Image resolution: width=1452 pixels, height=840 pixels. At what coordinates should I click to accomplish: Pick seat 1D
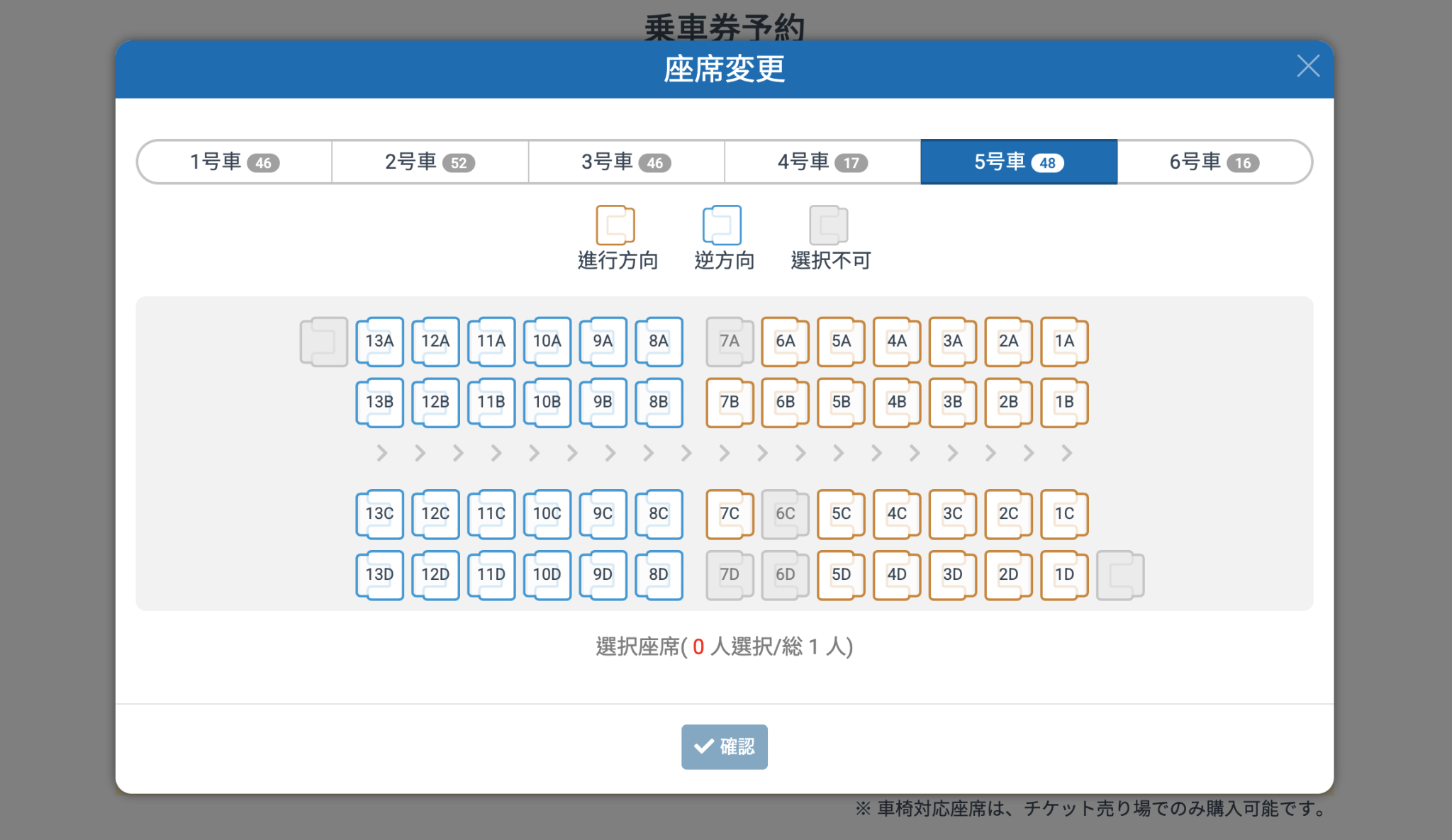click(1064, 574)
